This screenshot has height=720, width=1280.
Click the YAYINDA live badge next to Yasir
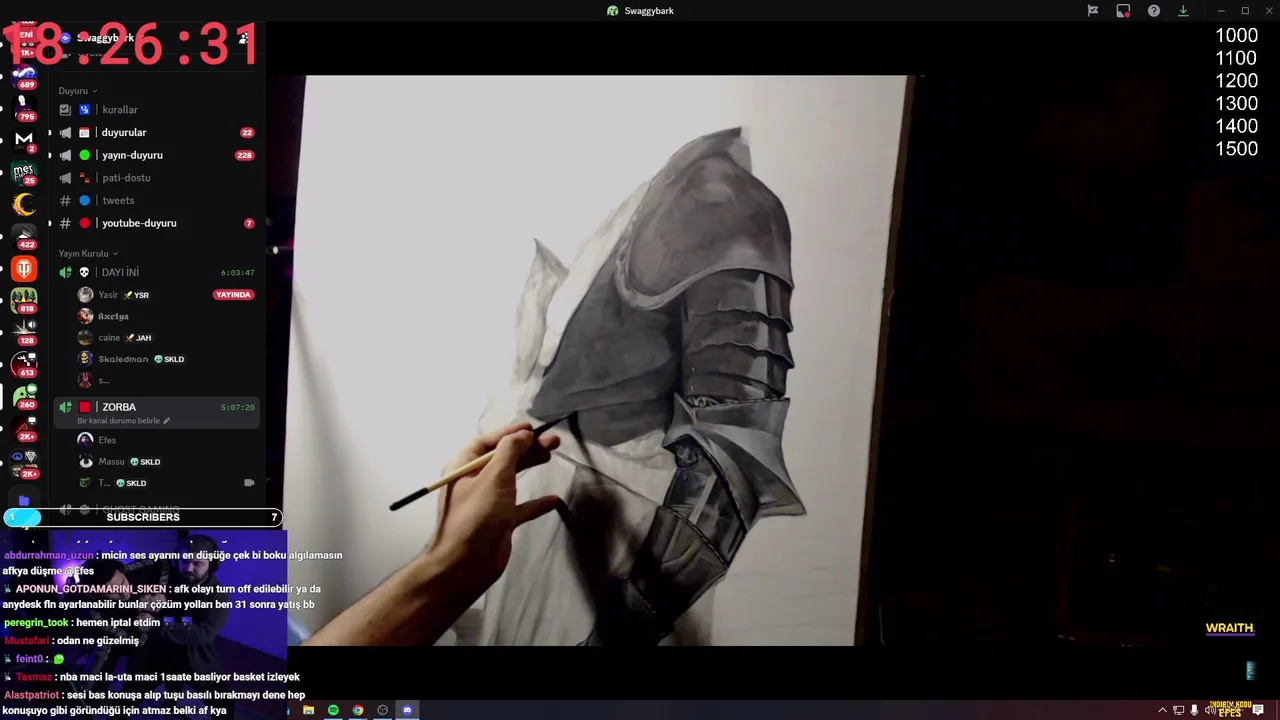tap(233, 295)
